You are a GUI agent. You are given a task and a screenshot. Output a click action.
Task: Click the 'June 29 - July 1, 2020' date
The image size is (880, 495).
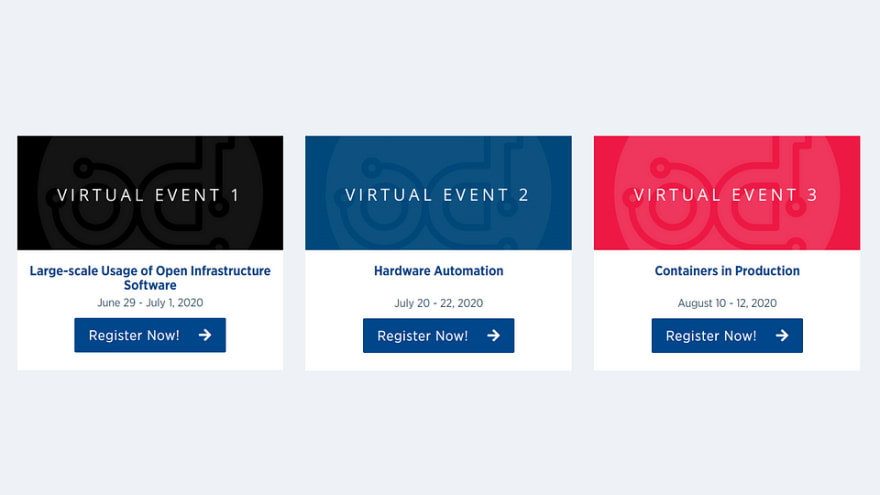click(150, 302)
